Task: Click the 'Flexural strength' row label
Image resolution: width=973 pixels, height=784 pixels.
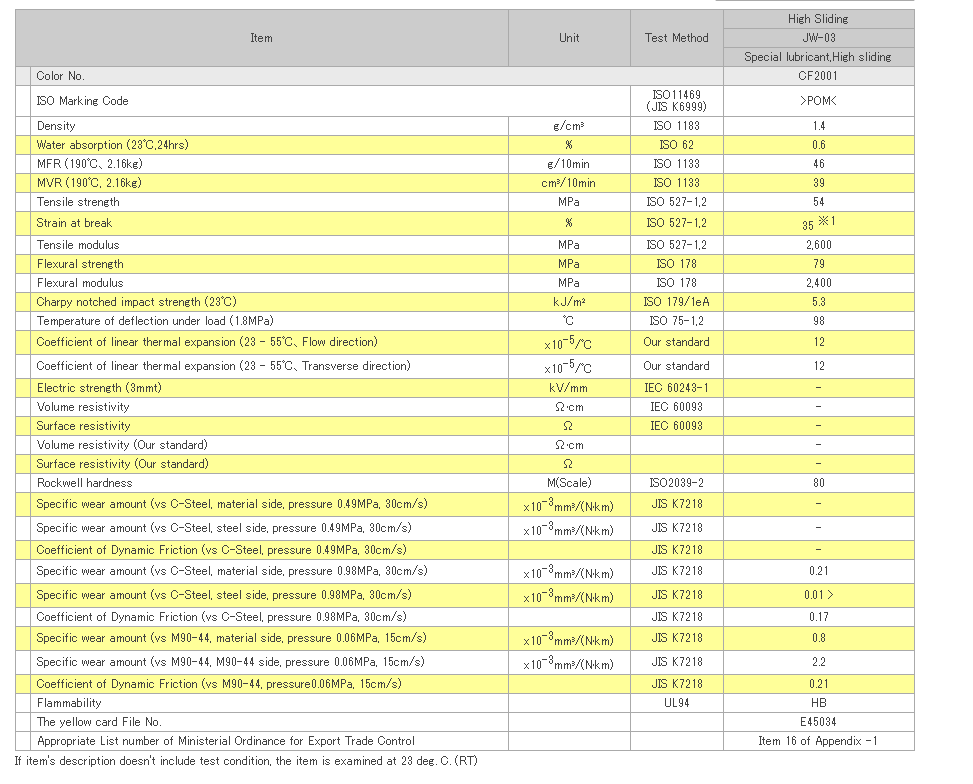Action: pos(80,264)
